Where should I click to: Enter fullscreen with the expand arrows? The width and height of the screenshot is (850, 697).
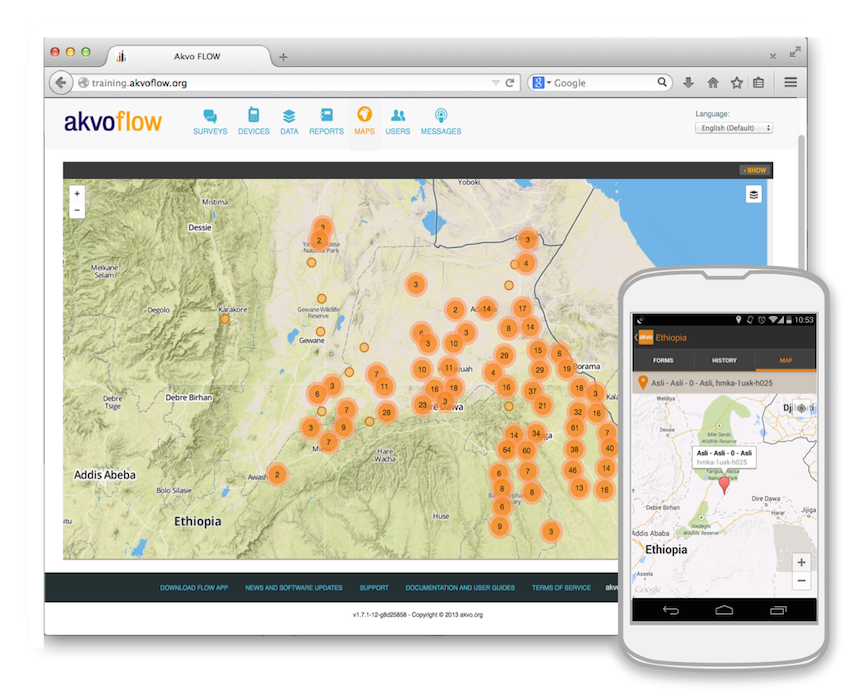[x=795, y=52]
